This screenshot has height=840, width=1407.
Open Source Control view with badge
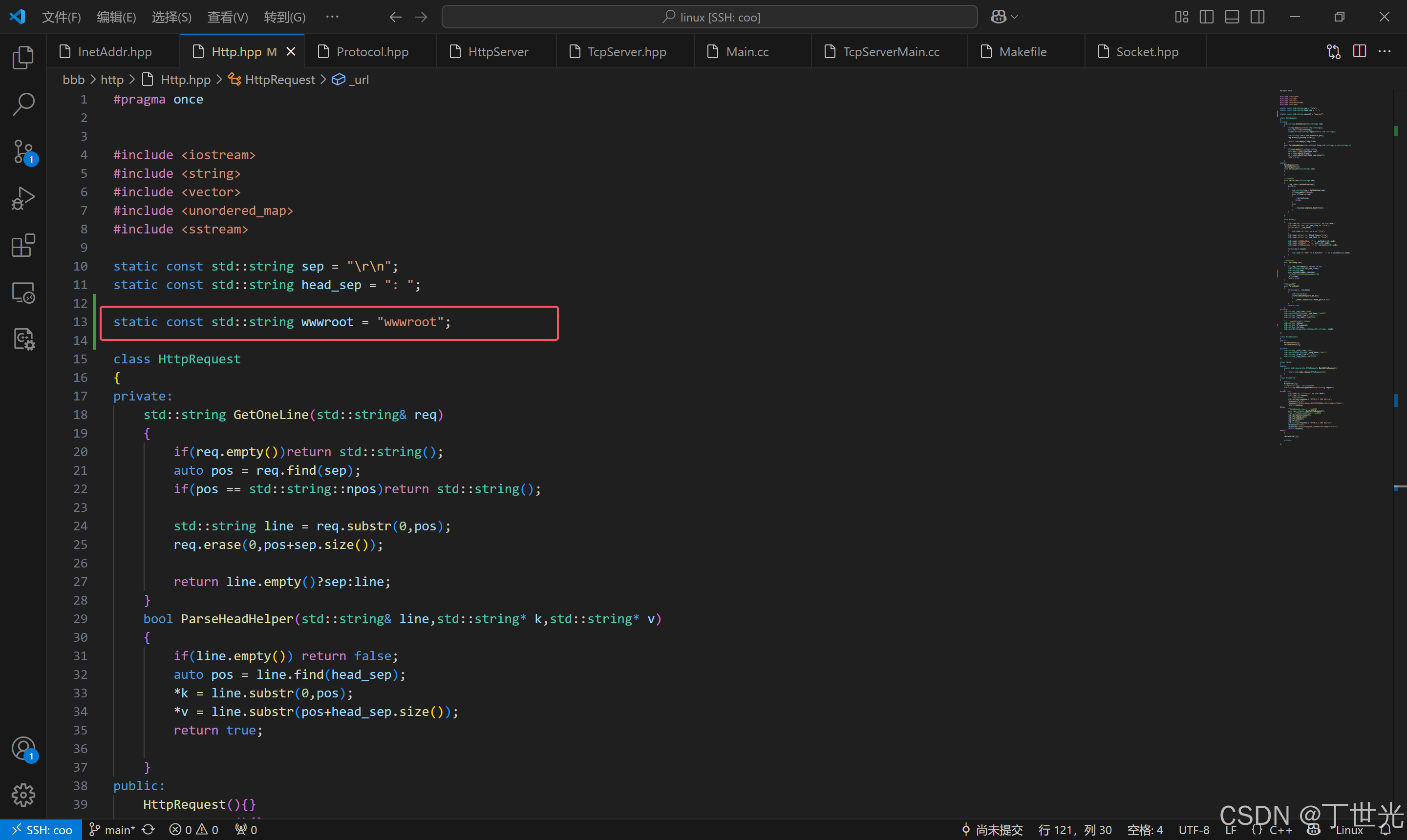22,152
